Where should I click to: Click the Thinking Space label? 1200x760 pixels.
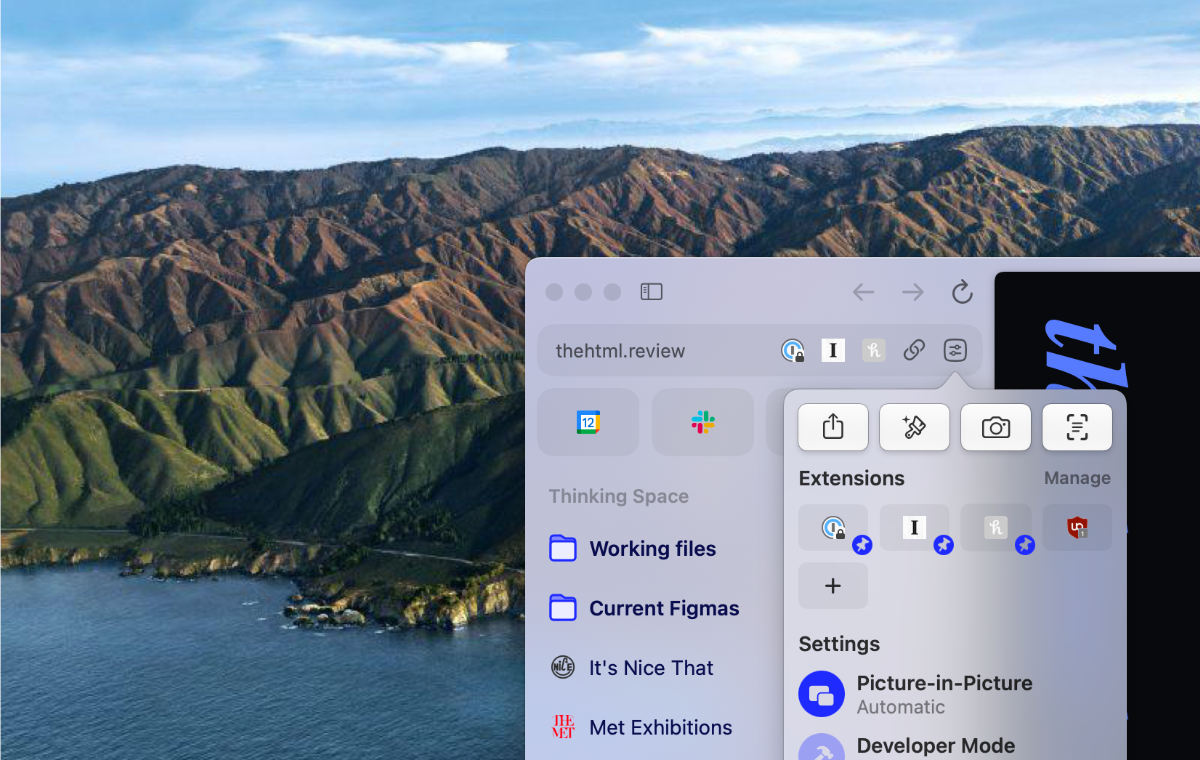click(618, 496)
